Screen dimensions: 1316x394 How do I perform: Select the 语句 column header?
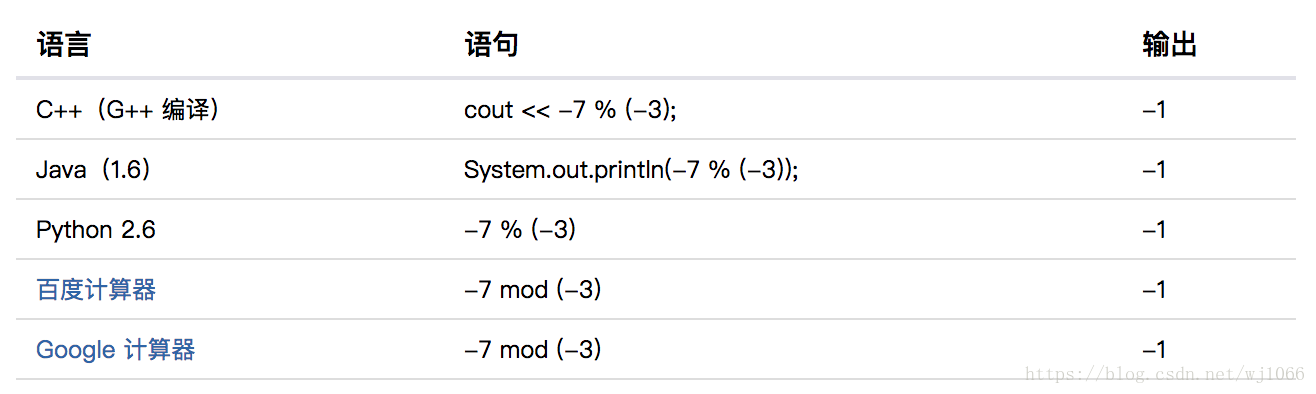click(491, 45)
